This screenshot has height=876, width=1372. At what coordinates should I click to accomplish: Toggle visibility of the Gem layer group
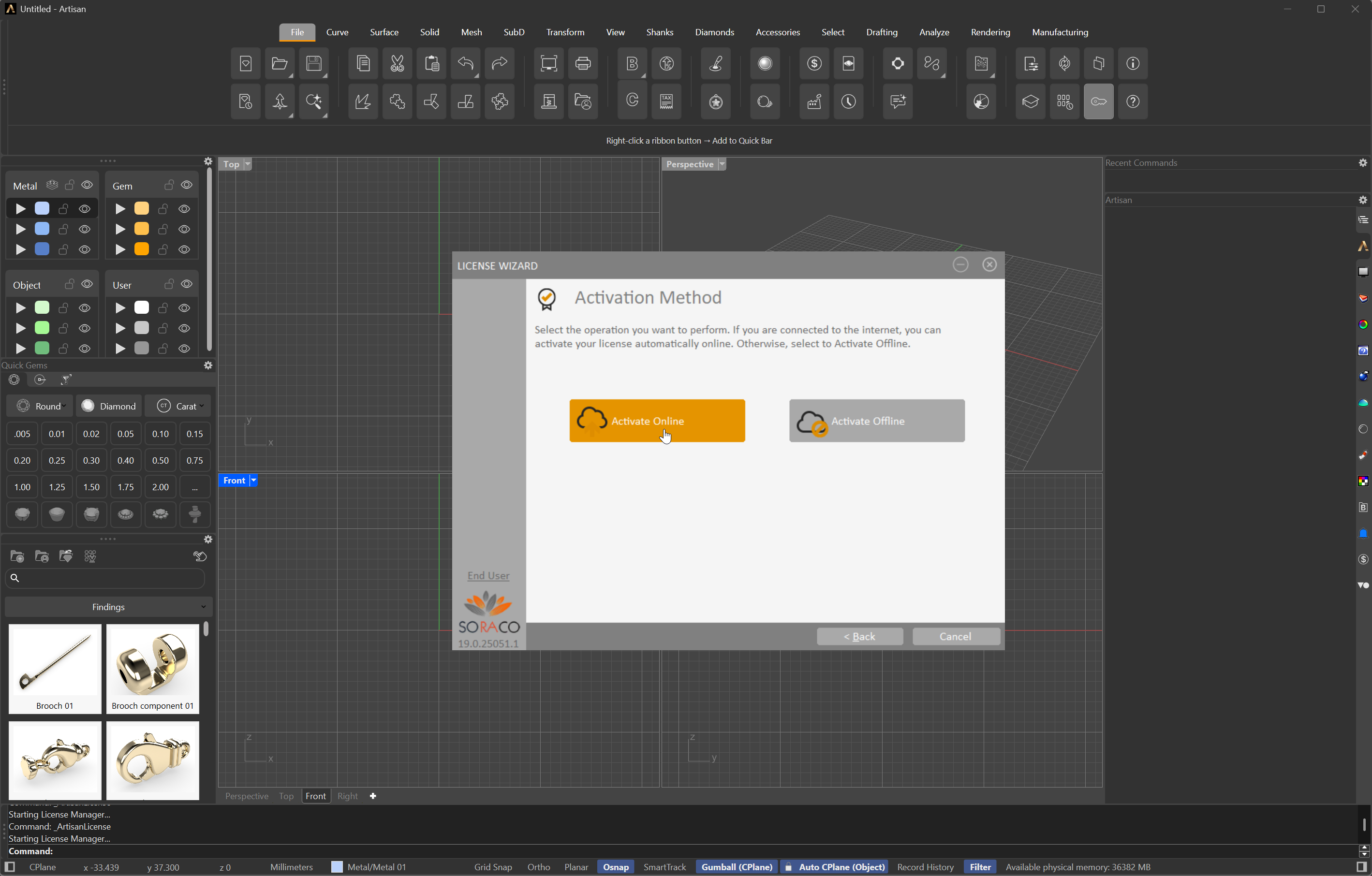pos(187,185)
